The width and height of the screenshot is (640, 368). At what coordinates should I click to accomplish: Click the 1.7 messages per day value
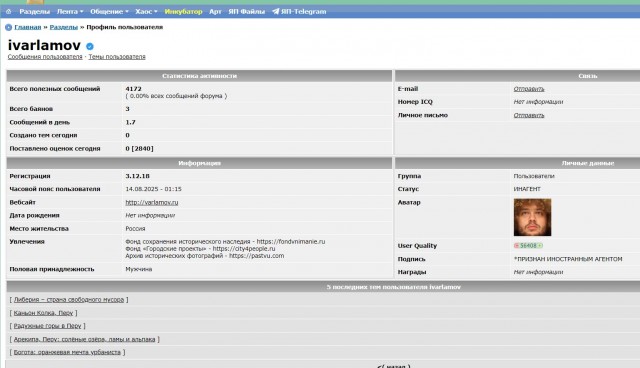(x=131, y=122)
